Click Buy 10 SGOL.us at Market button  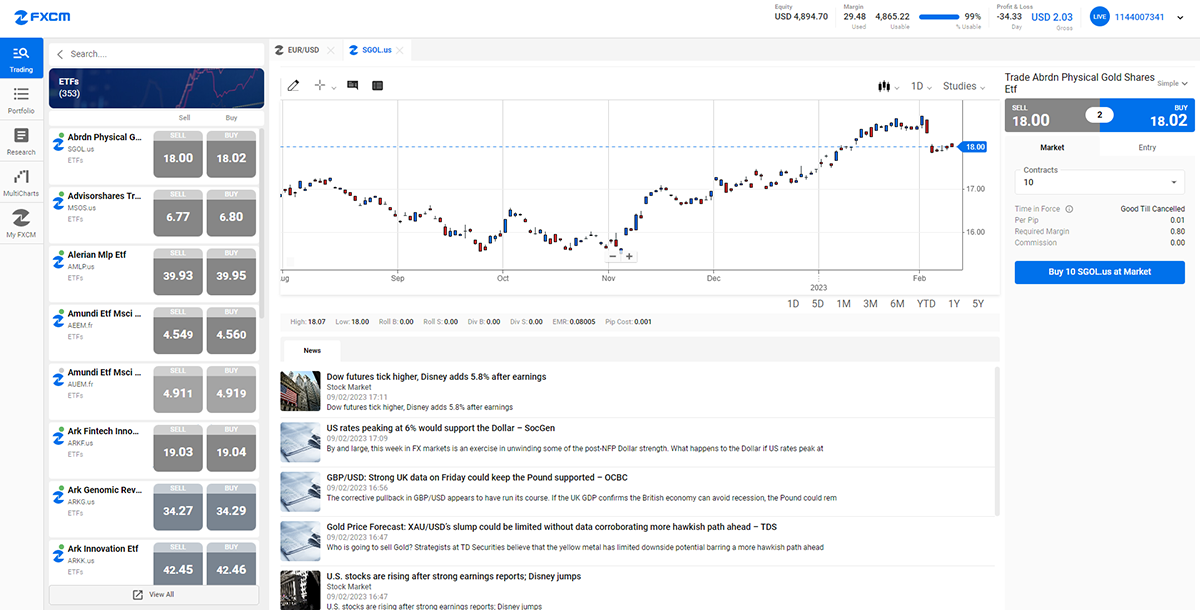point(1099,271)
